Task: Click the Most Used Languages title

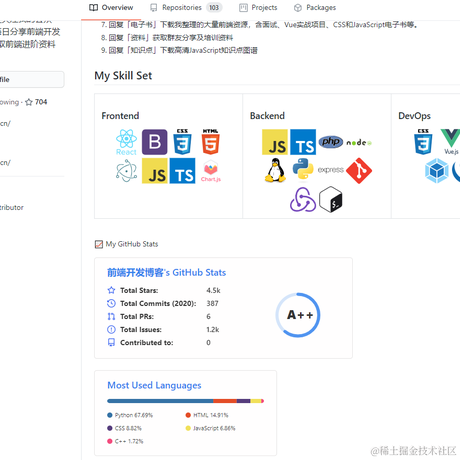Action: (x=154, y=385)
